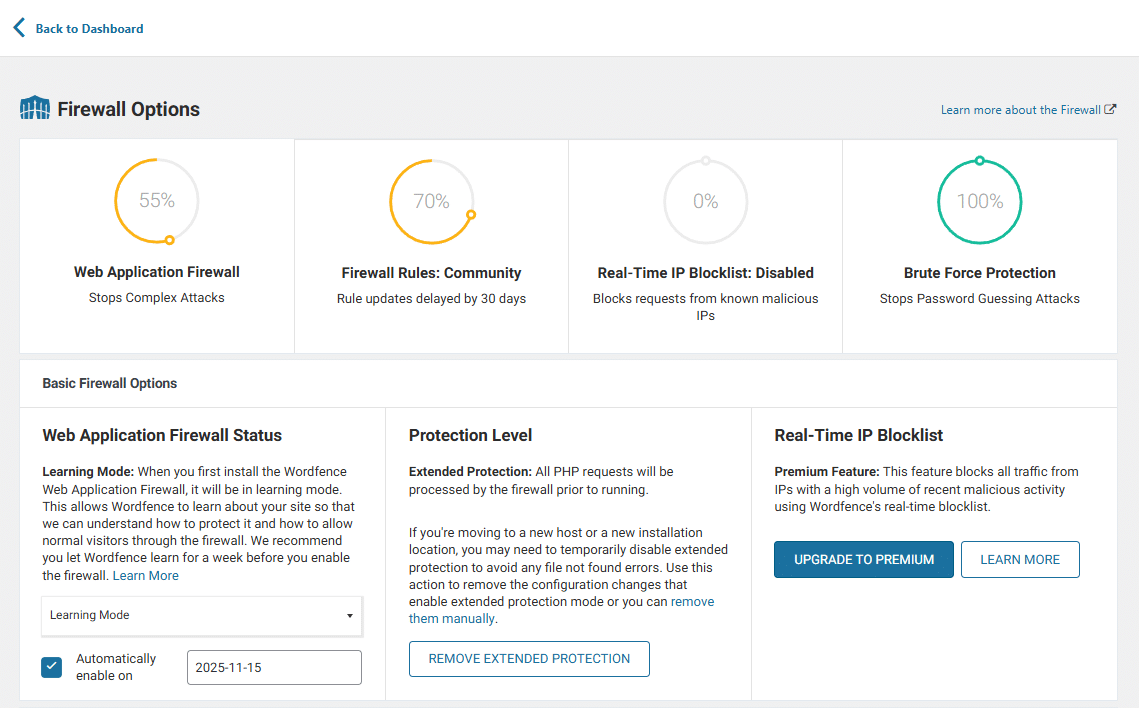Click the Basic Firewall Options section header
The image size is (1139, 708).
click(110, 383)
